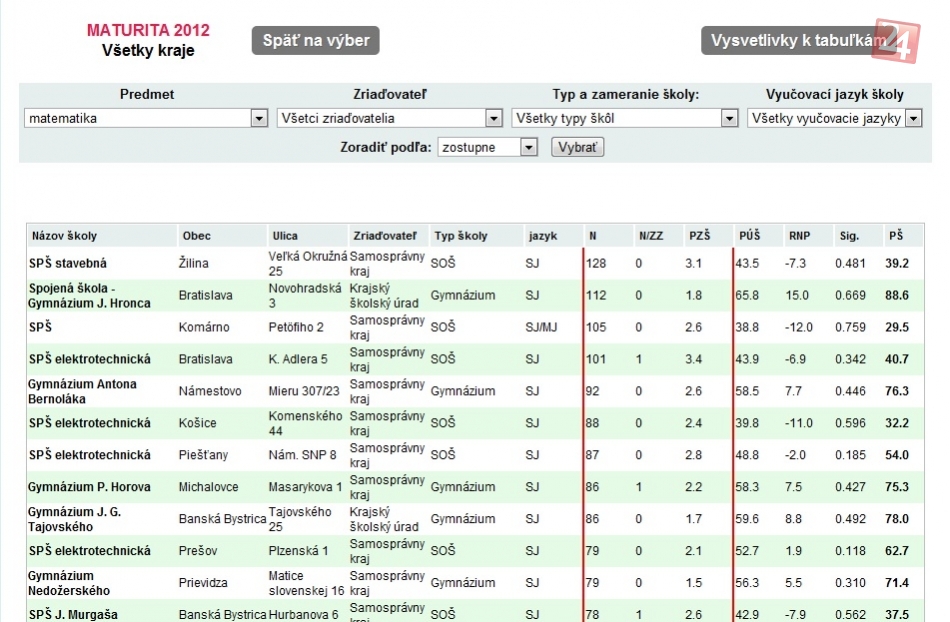The width and height of the screenshot is (950, 622).
Task: Click the Názov školy column header
Action: (64, 236)
